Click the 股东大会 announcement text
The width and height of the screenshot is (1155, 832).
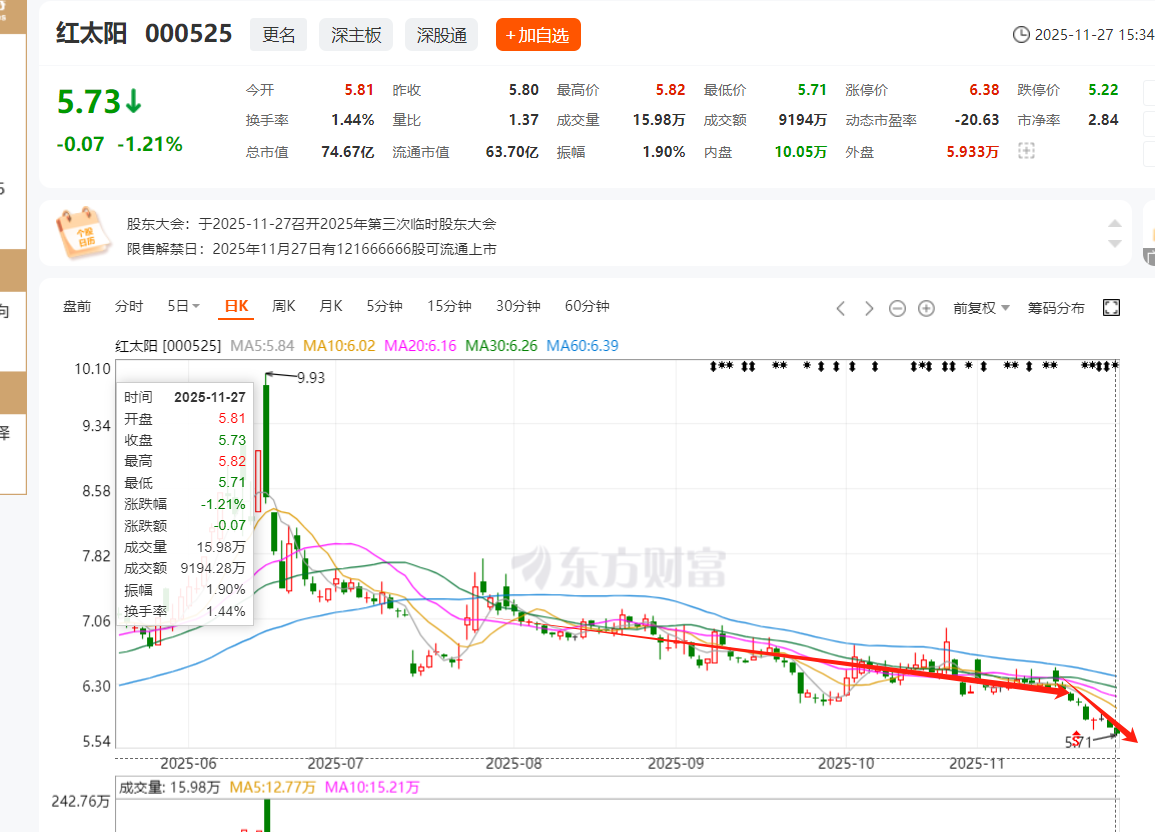tap(311, 224)
